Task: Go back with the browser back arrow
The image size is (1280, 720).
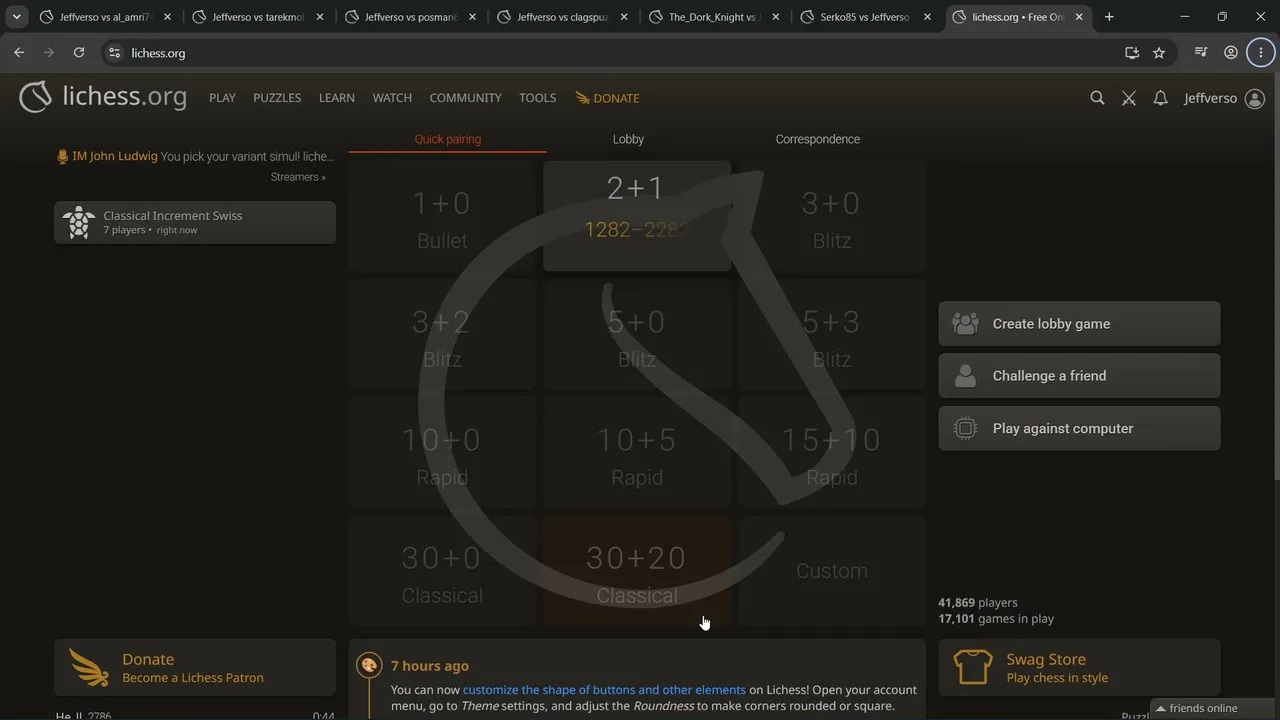Action: (19, 53)
